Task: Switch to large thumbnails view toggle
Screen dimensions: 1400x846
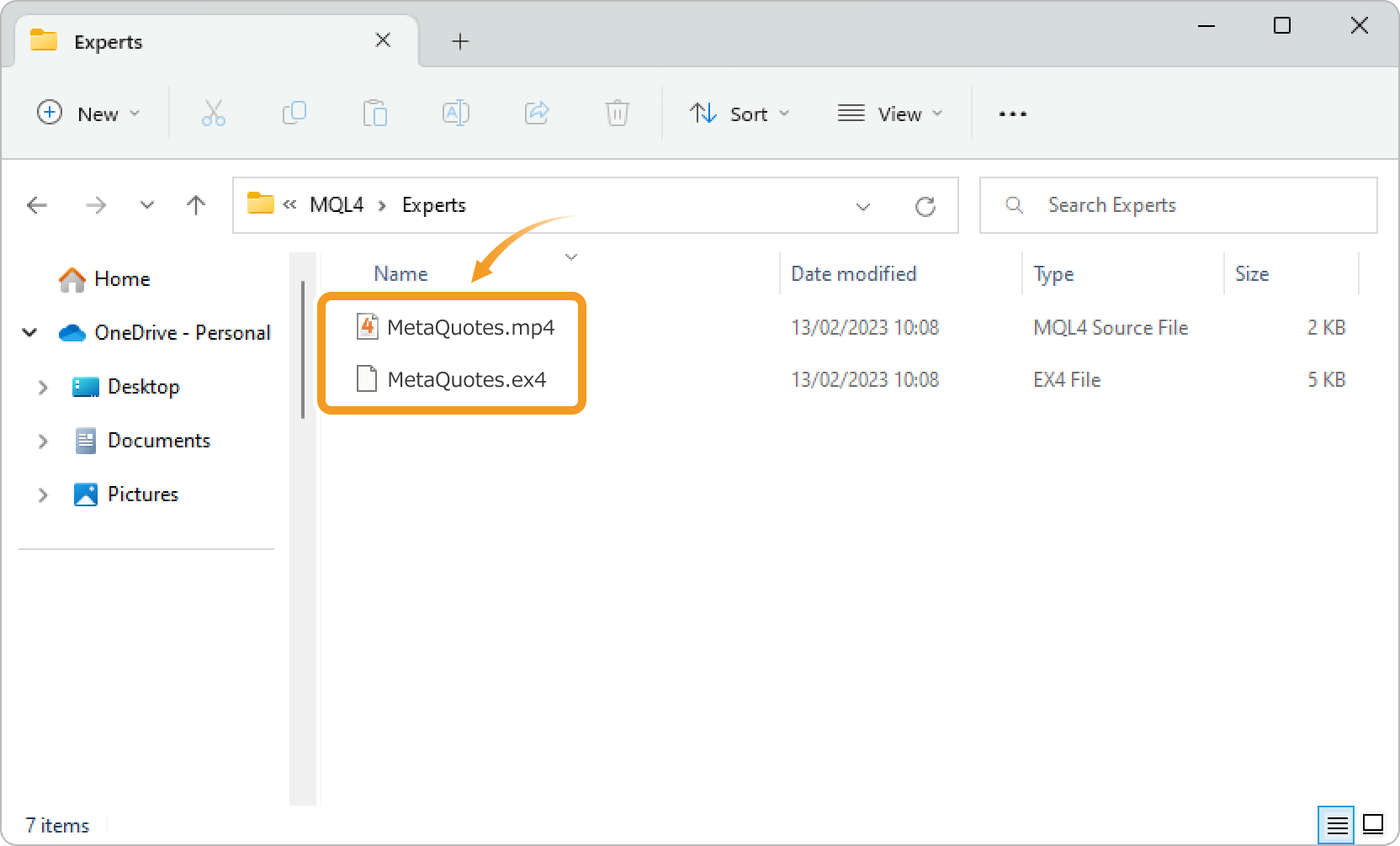Action: coord(1373,825)
